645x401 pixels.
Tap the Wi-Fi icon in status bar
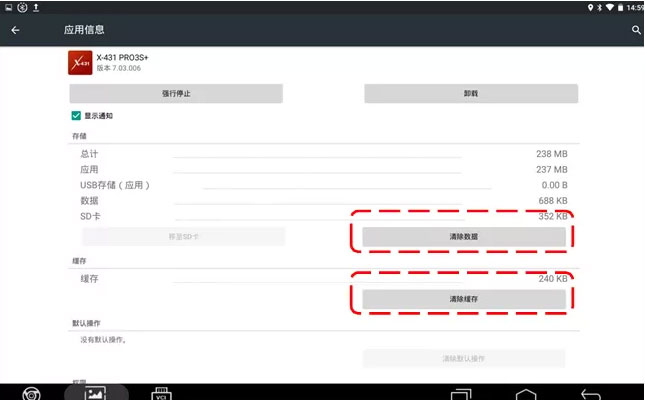pyautogui.click(x=610, y=7)
